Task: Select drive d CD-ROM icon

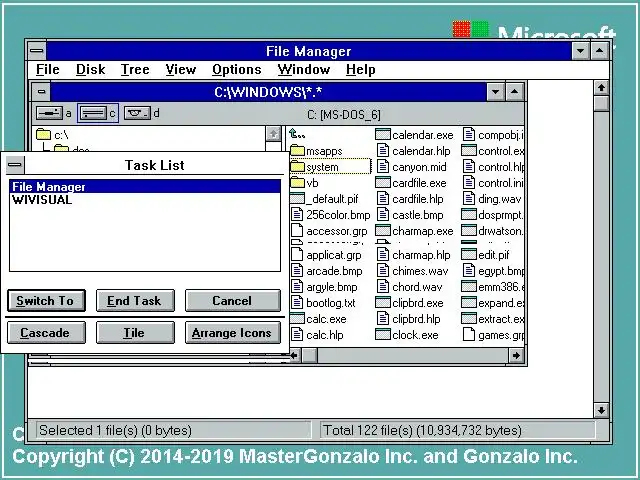Action: (x=137, y=113)
